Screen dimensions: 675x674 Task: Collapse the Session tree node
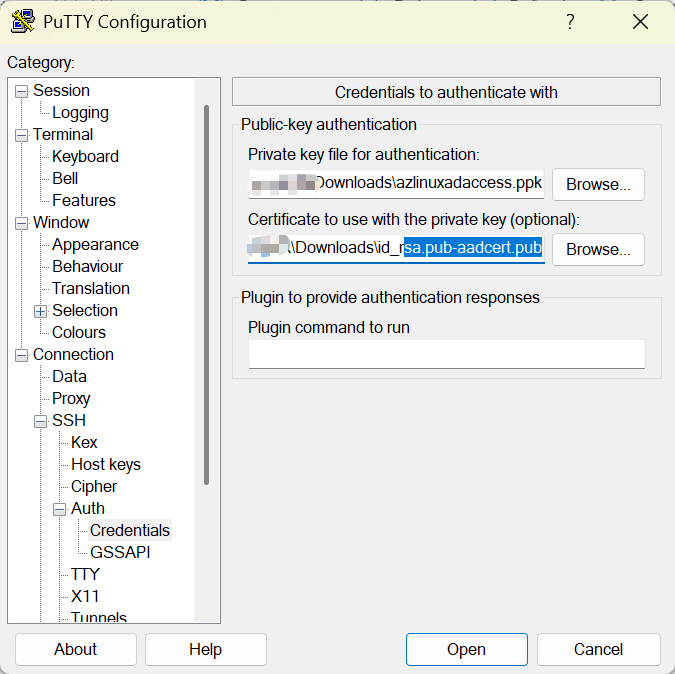click(x=21, y=92)
